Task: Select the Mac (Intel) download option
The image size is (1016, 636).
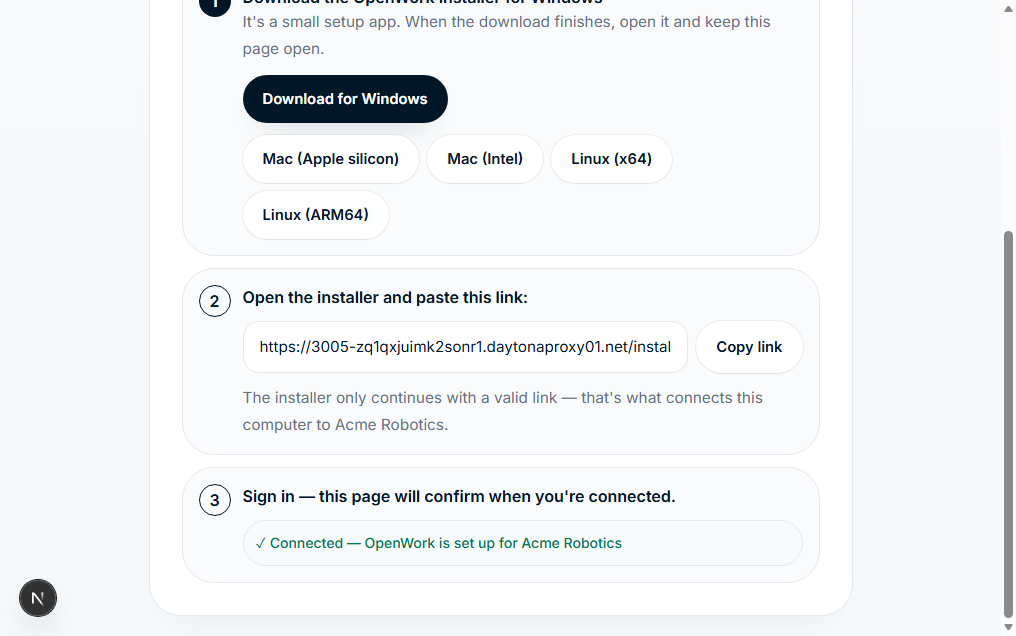Action: tap(485, 159)
